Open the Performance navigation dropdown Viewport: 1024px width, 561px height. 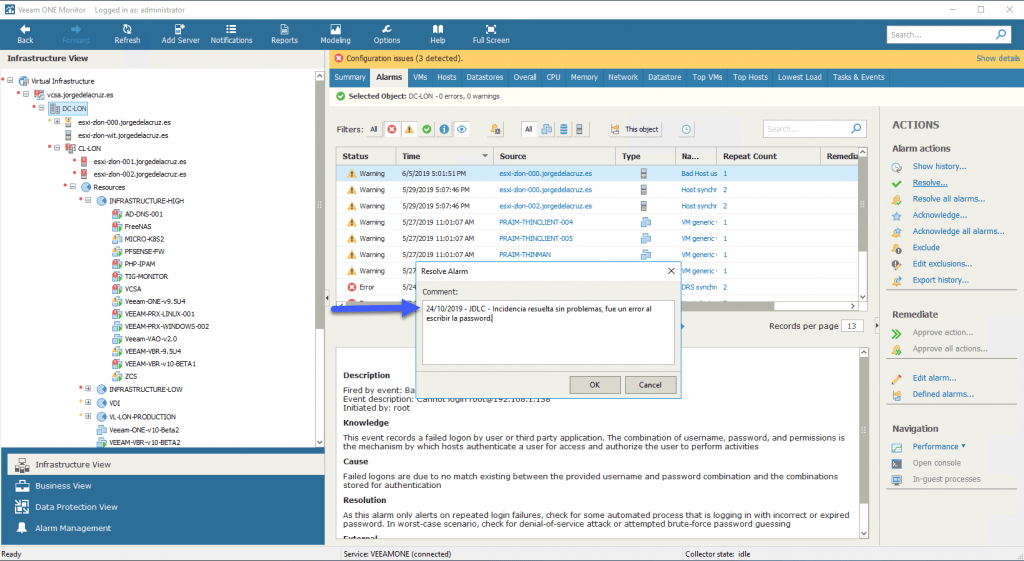click(x=938, y=447)
